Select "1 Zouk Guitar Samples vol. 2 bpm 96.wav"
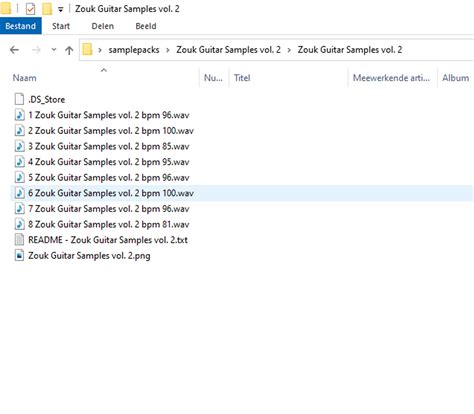Image resolution: width=474 pixels, height=414 pixels. coord(109,115)
